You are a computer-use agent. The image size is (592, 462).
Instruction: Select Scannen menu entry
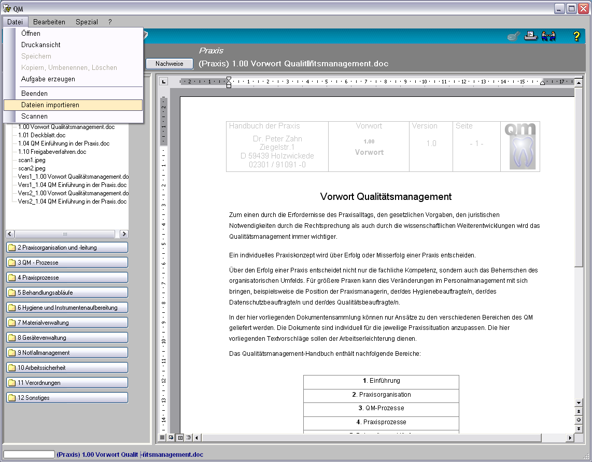(73, 116)
